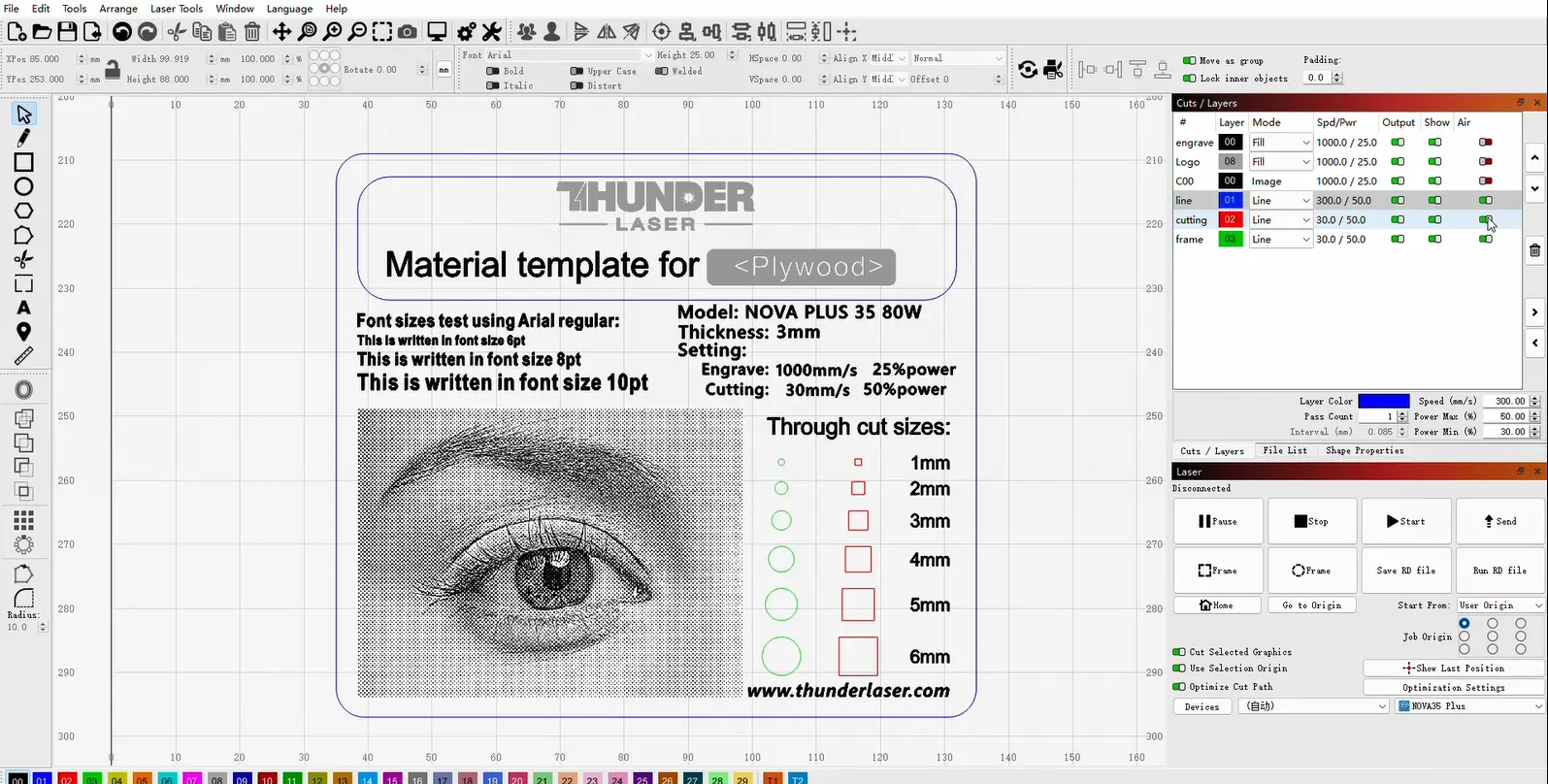Open Device Settings wrench and screwdriver icon

click(492, 32)
